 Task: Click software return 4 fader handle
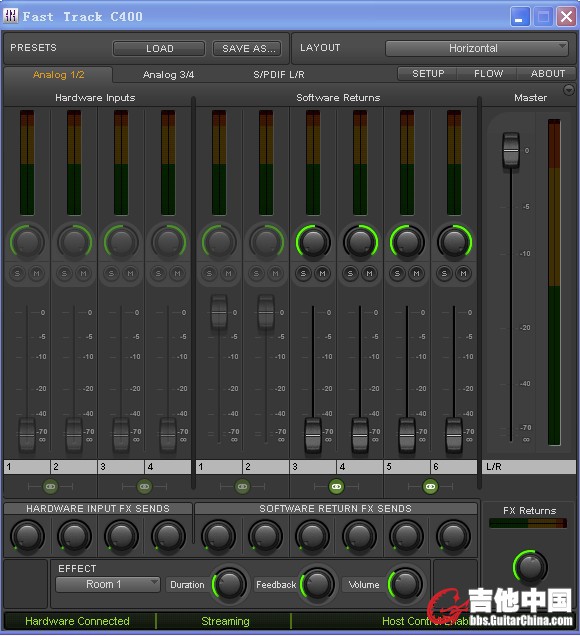[x=360, y=436]
